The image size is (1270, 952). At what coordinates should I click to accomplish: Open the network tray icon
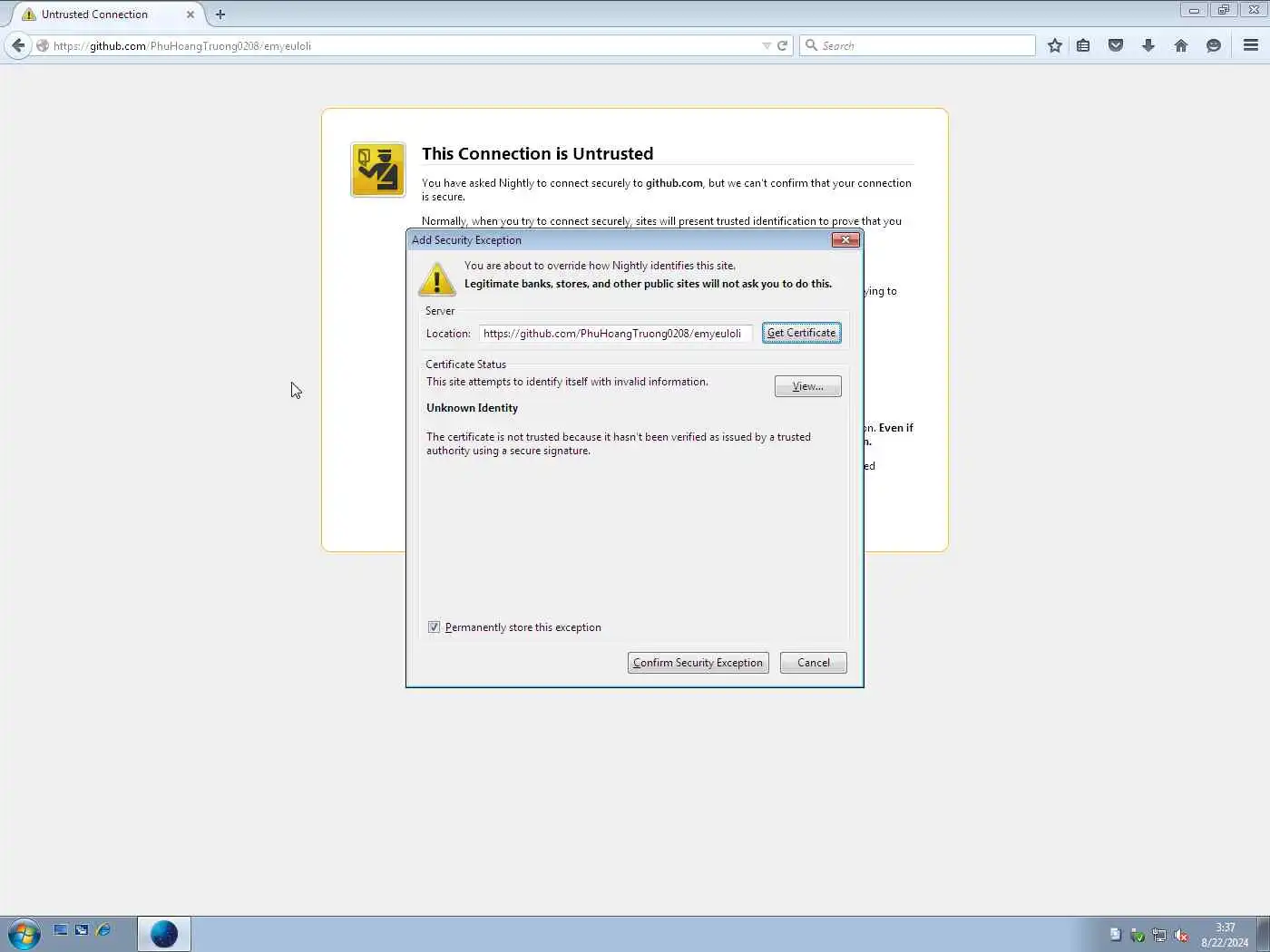point(1159,935)
